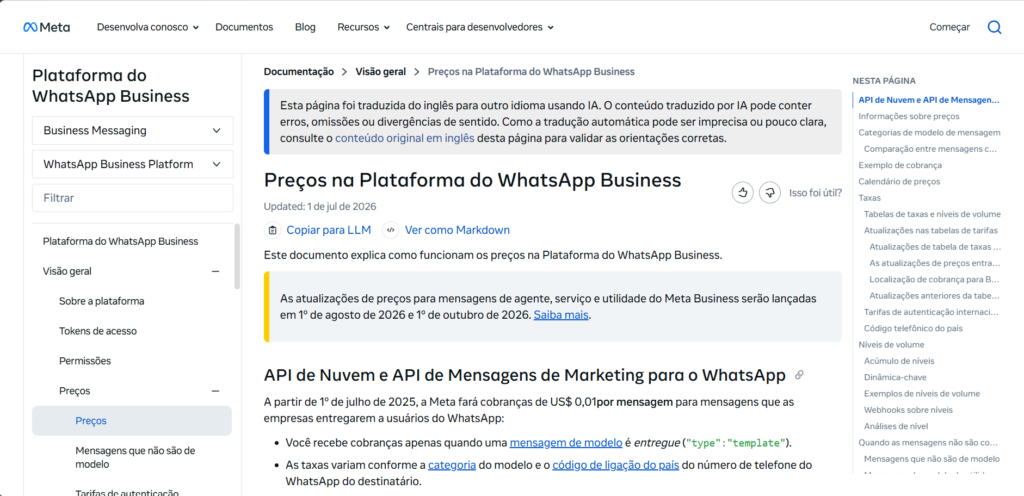The height and width of the screenshot is (496, 1024).
Task: Jump to Calendário de preços section
Action: 899,181
